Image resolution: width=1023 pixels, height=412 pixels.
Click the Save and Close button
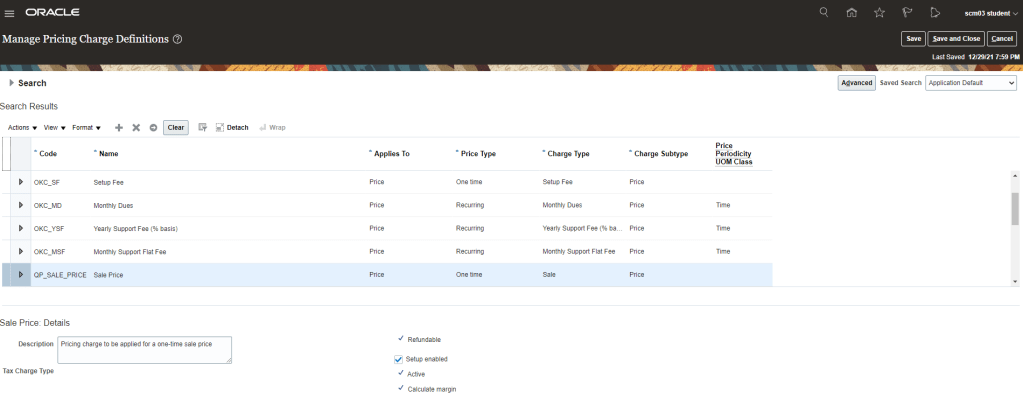pyautogui.click(x=956, y=39)
